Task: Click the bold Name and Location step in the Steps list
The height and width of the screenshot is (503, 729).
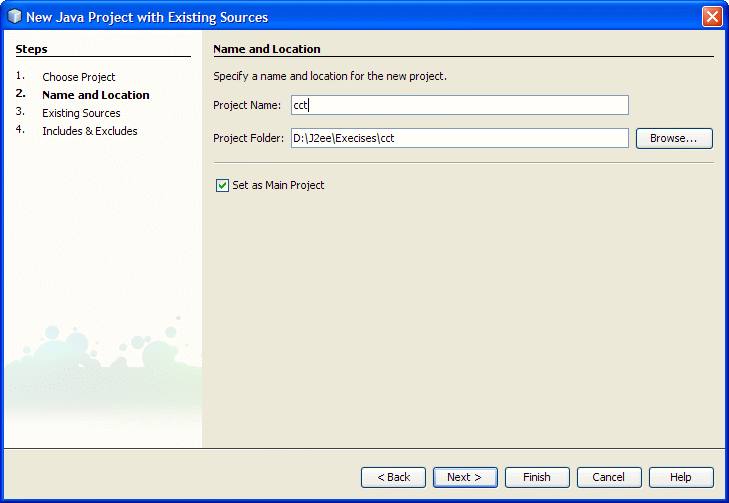Action: pyautogui.click(x=96, y=95)
